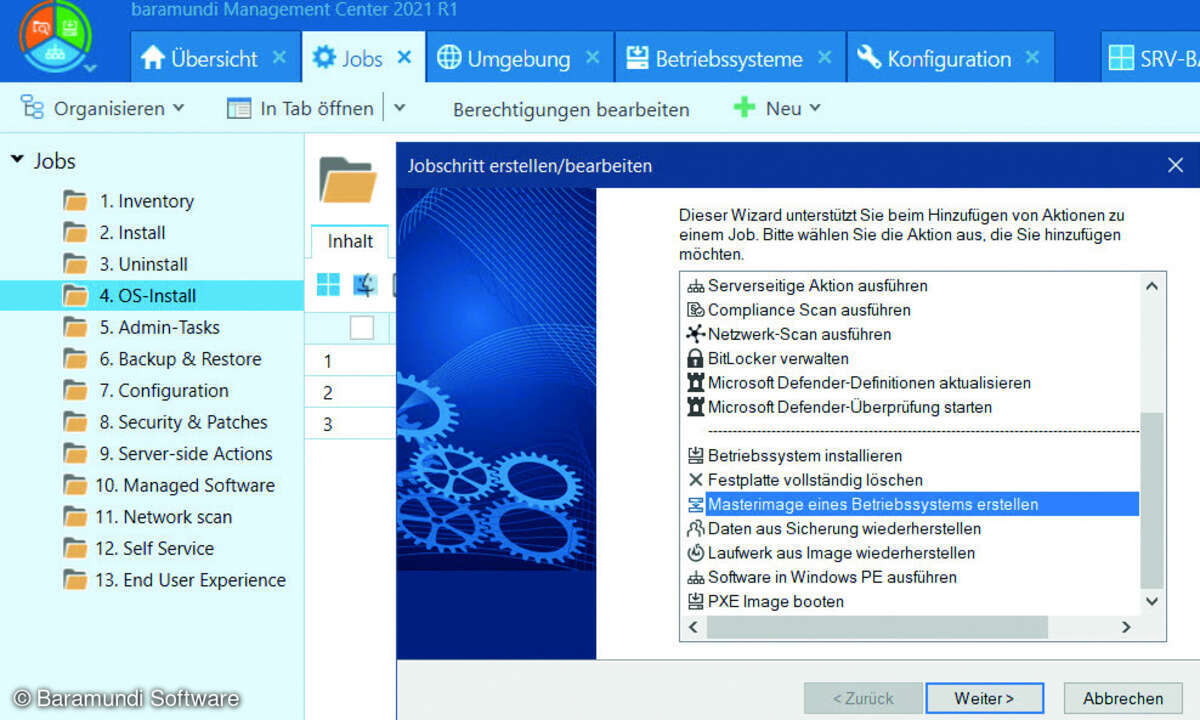Click the icon for Daten aus Sicherung wiederherstellen

[696, 529]
